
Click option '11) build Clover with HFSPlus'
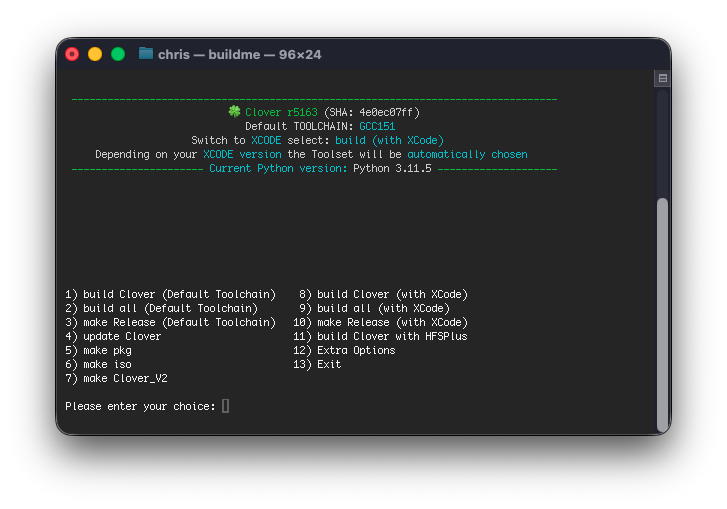[x=380, y=336]
